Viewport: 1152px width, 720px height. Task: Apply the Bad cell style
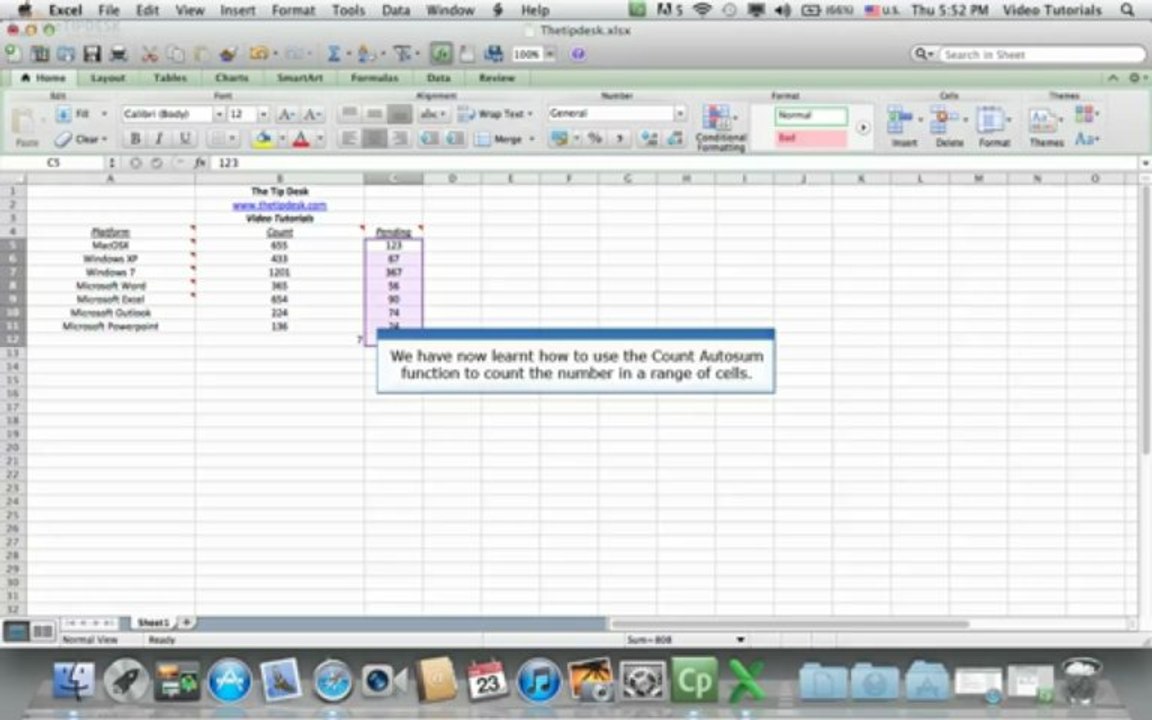810,138
